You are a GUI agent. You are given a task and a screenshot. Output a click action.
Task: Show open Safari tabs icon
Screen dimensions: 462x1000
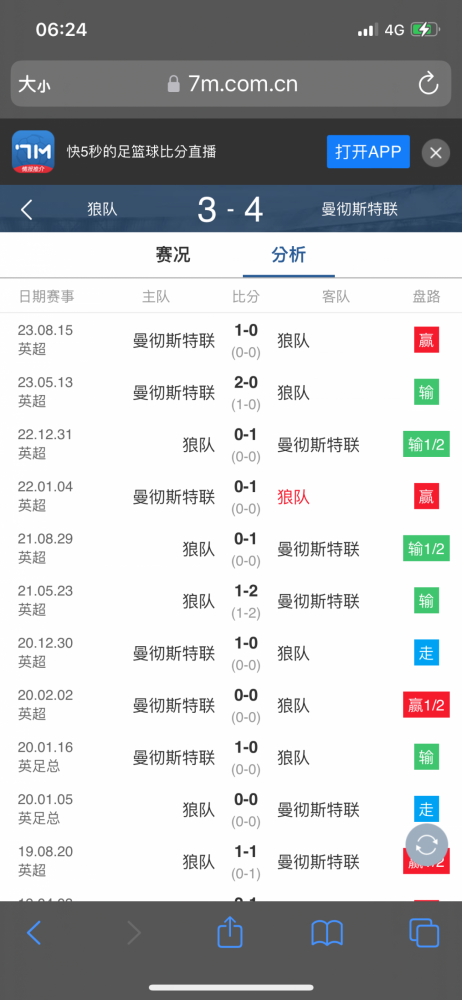point(424,933)
